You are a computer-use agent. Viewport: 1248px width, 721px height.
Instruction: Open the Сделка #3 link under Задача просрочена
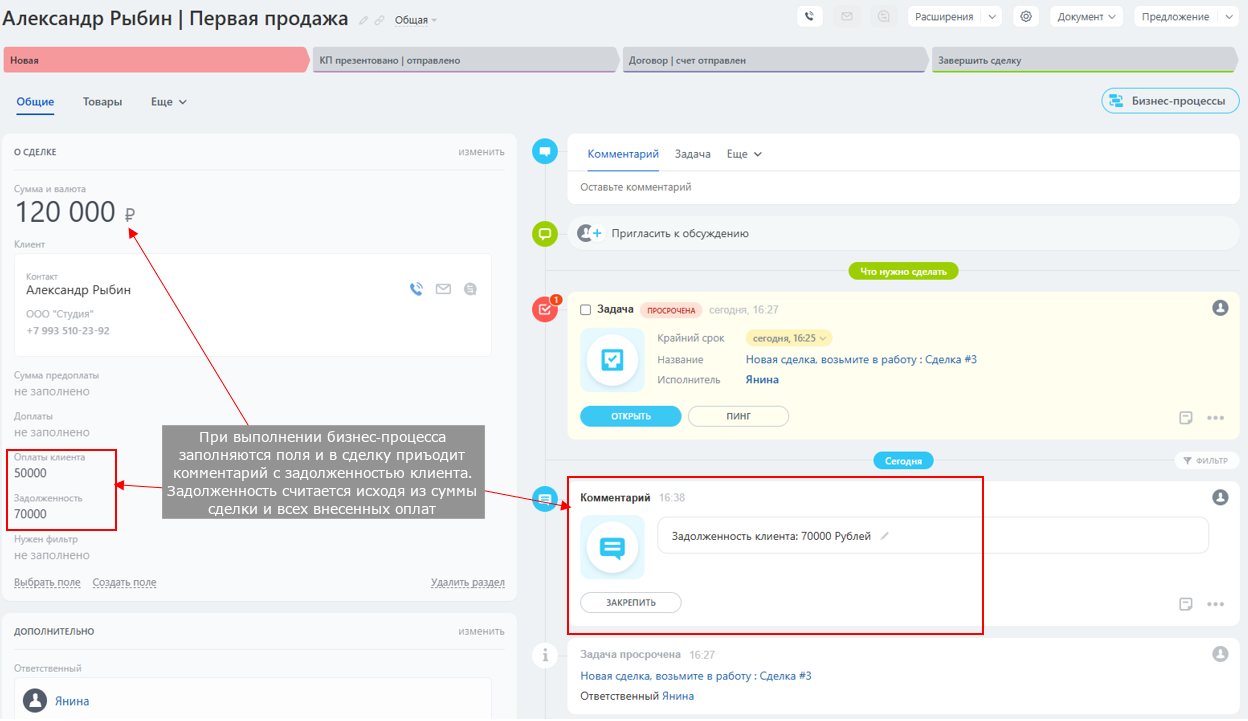point(696,676)
